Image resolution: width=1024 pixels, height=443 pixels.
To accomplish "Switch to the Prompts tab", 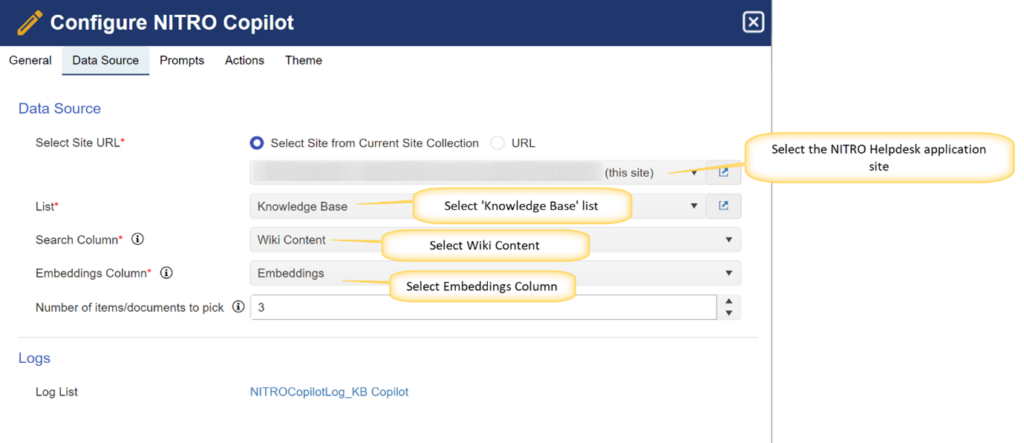I will click(x=182, y=60).
